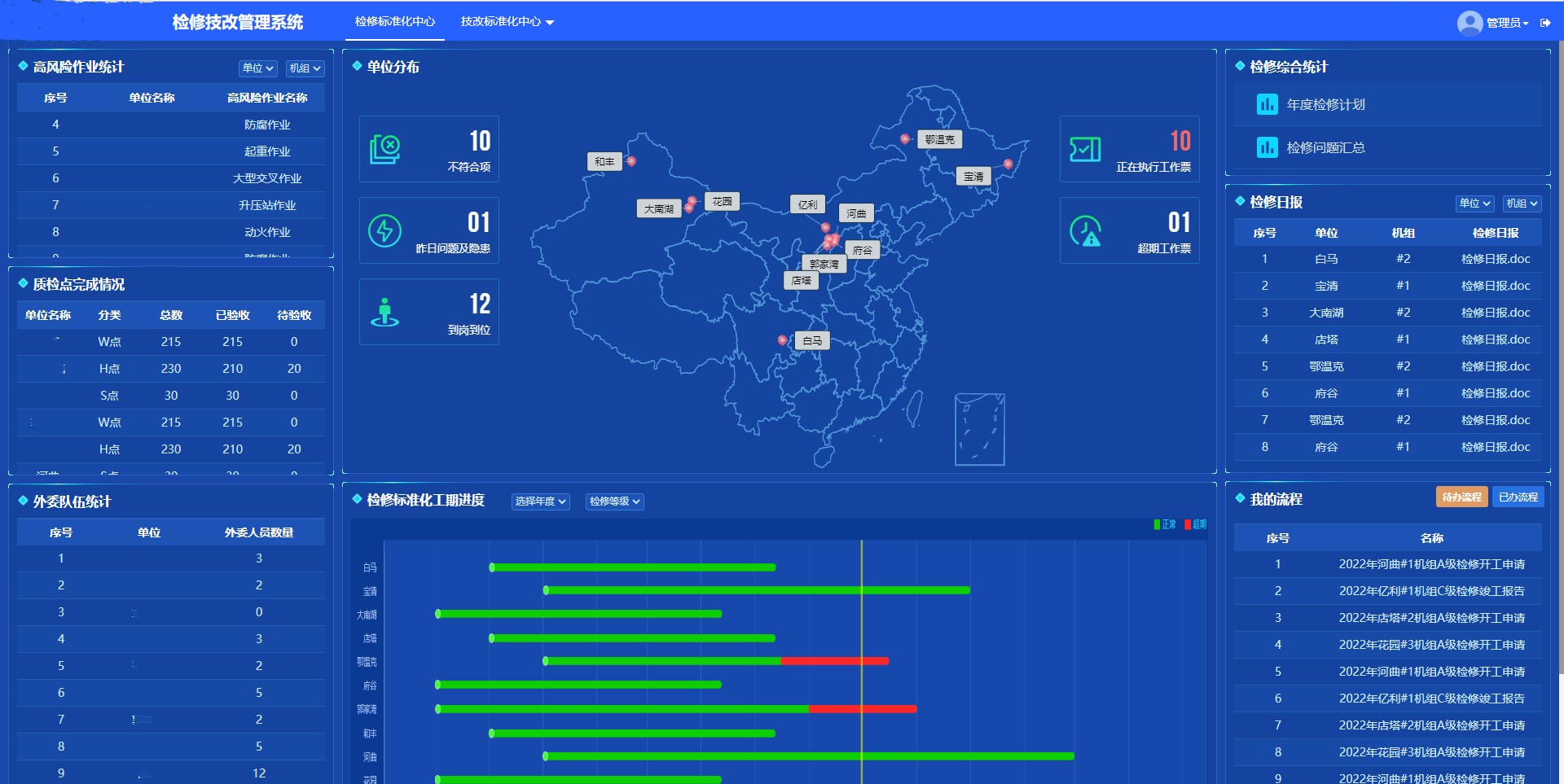Click the 年度检修计划 chart icon
This screenshot has width=1564, height=784.
tap(1267, 104)
